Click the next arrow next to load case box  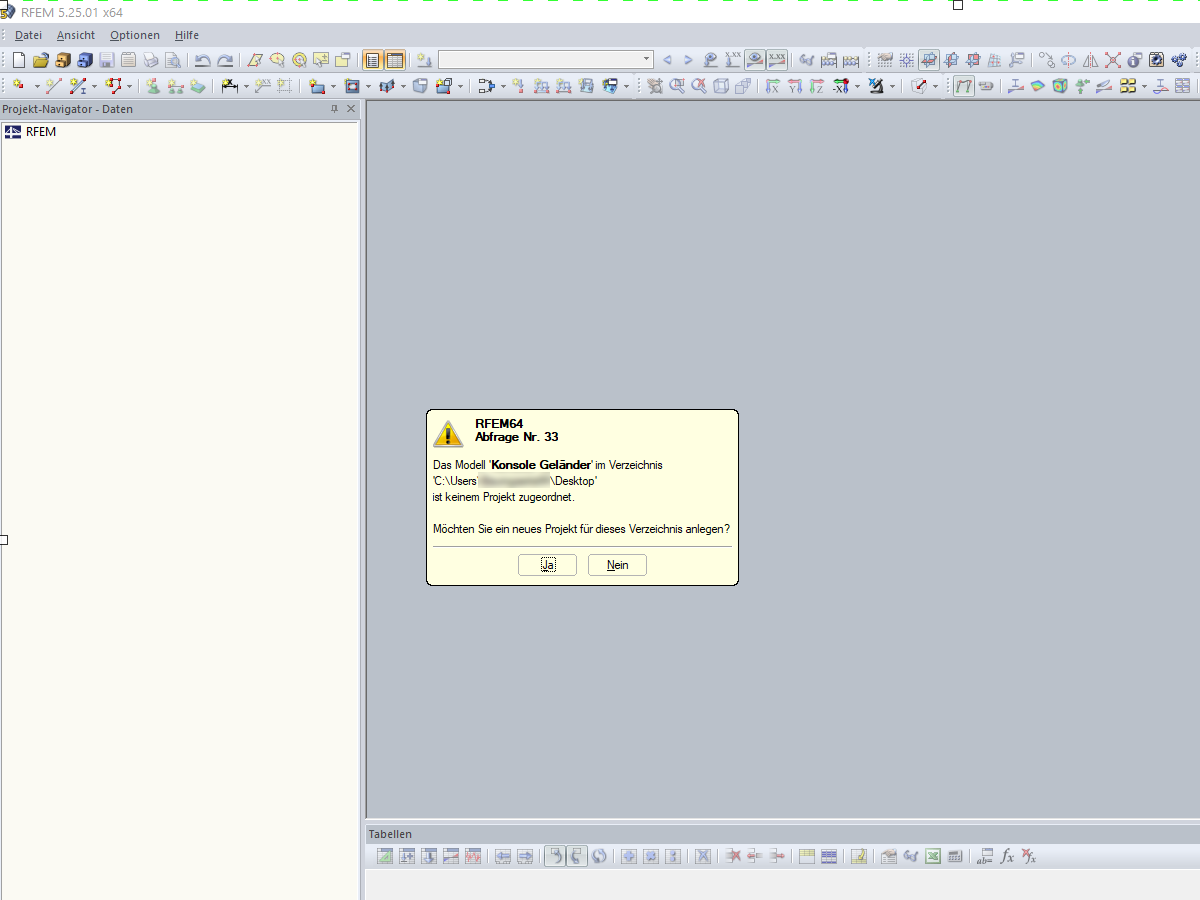point(688,60)
